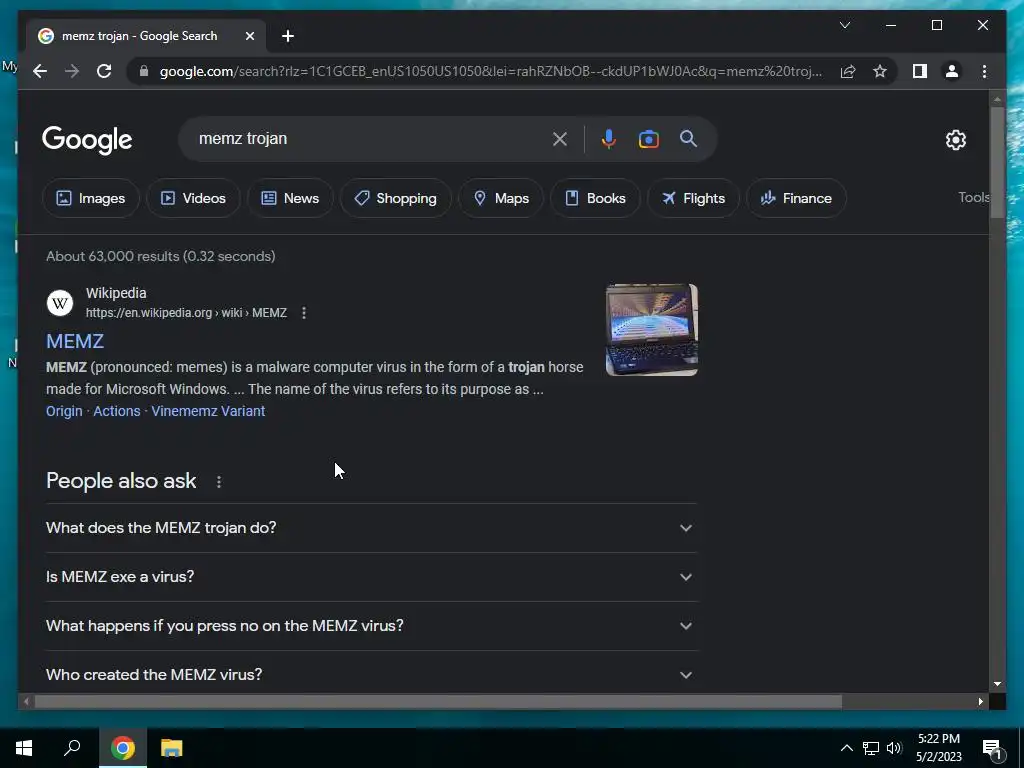
Task: Open the MEMZ laptop thumbnail image
Action: pyautogui.click(x=652, y=330)
